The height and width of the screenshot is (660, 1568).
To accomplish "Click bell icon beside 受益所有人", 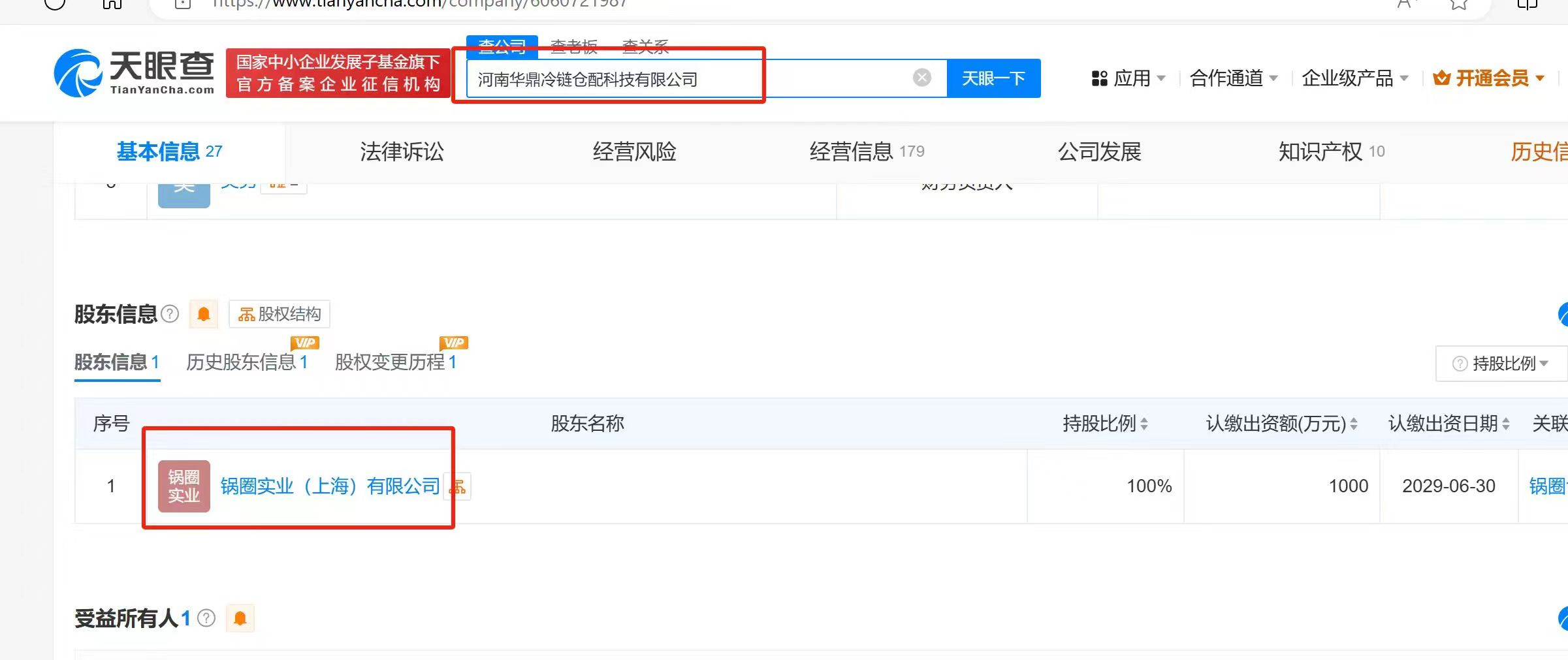I will [x=240, y=618].
